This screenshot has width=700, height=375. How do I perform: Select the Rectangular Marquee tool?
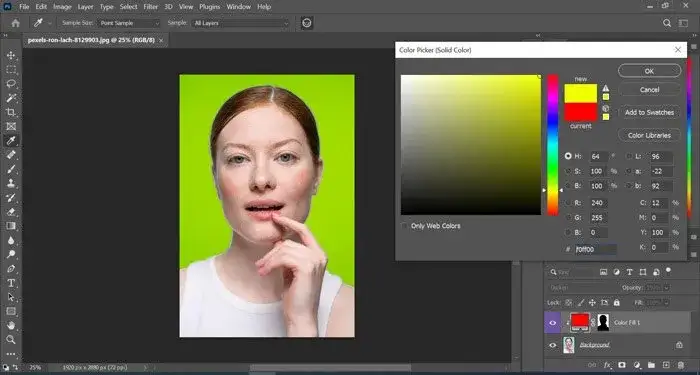(x=11, y=70)
